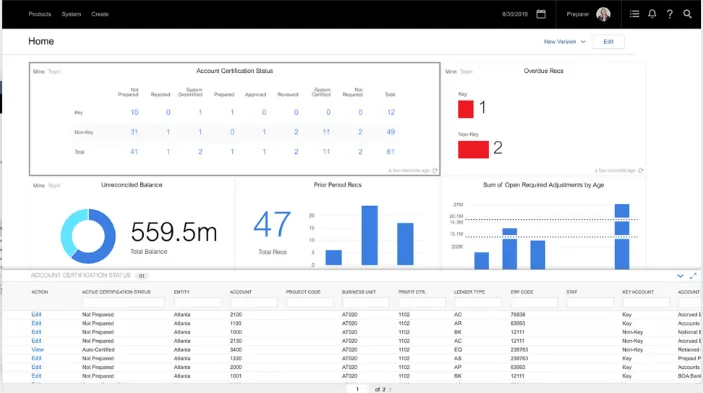Image resolution: width=703 pixels, height=393 pixels.
Task: Open the New Version dropdown
Action: (x=564, y=42)
